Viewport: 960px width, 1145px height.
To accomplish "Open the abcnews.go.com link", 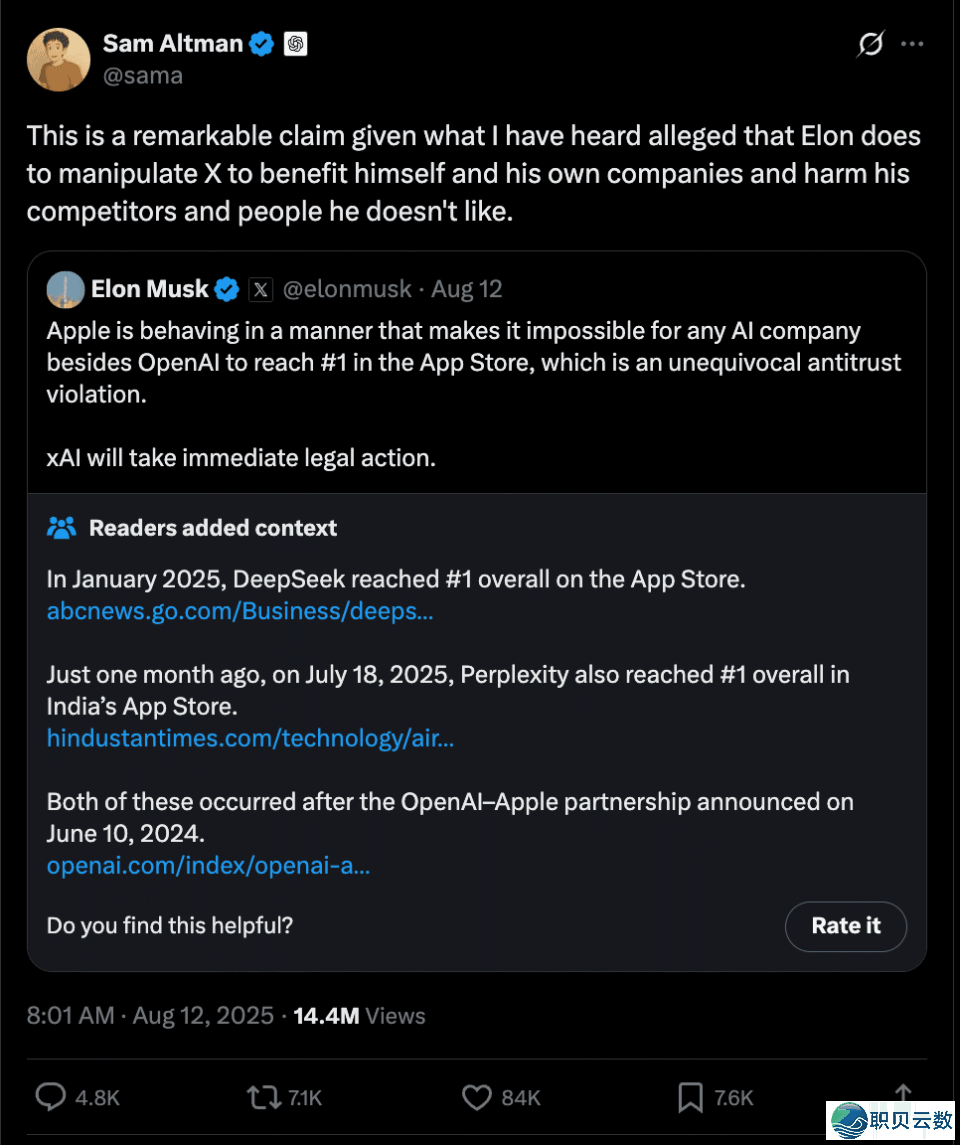I will click(x=240, y=611).
